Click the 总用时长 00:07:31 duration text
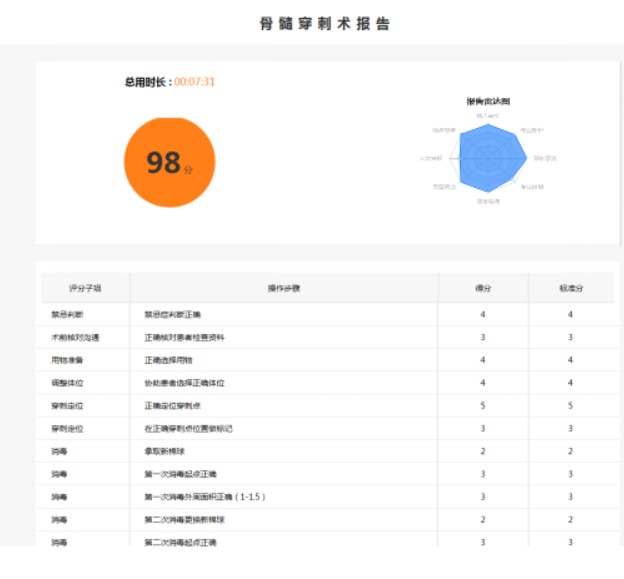The height and width of the screenshot is (579, 624). point(169,82)
